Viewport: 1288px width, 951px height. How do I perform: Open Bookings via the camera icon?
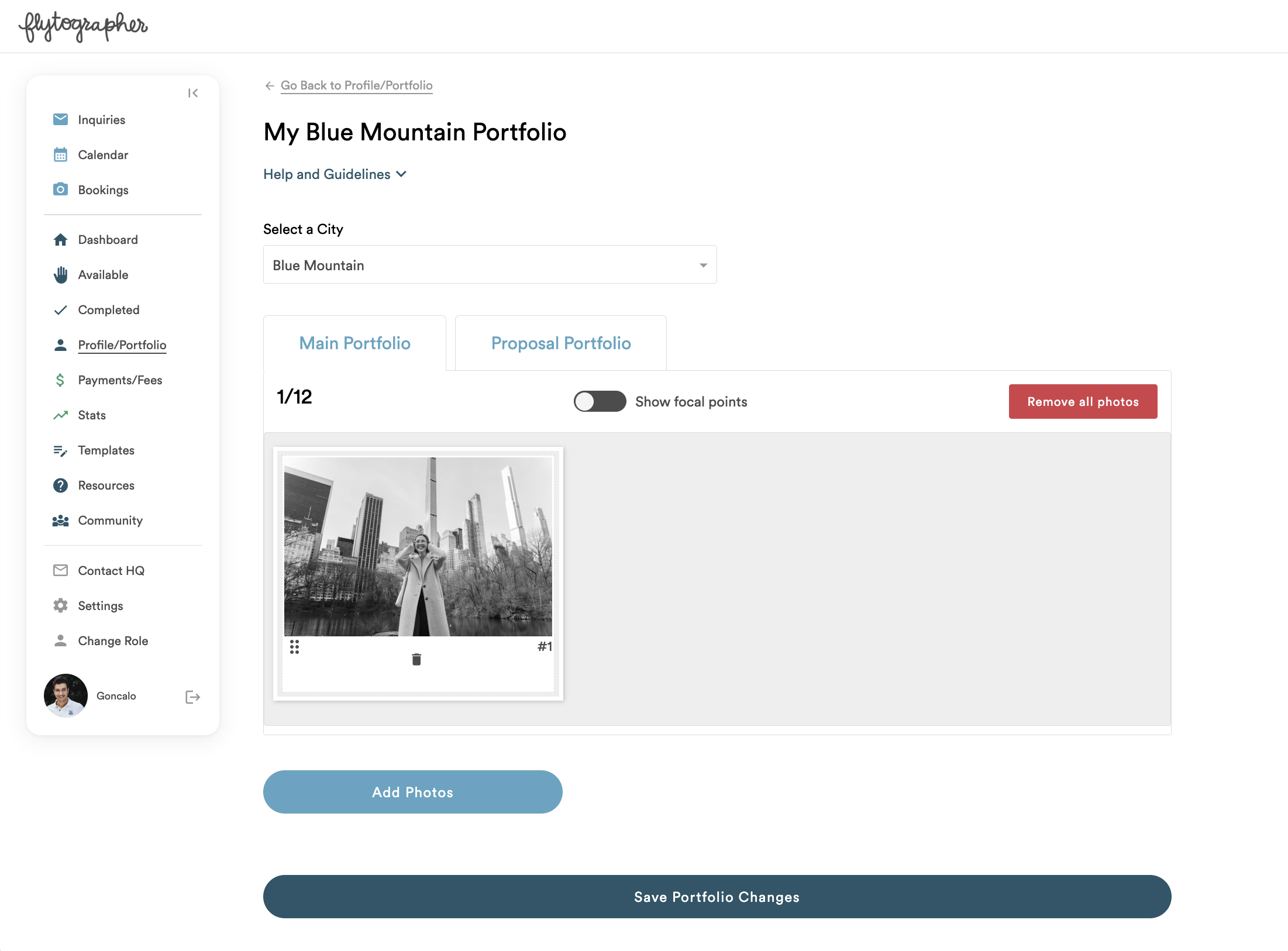tap(60, 189)
